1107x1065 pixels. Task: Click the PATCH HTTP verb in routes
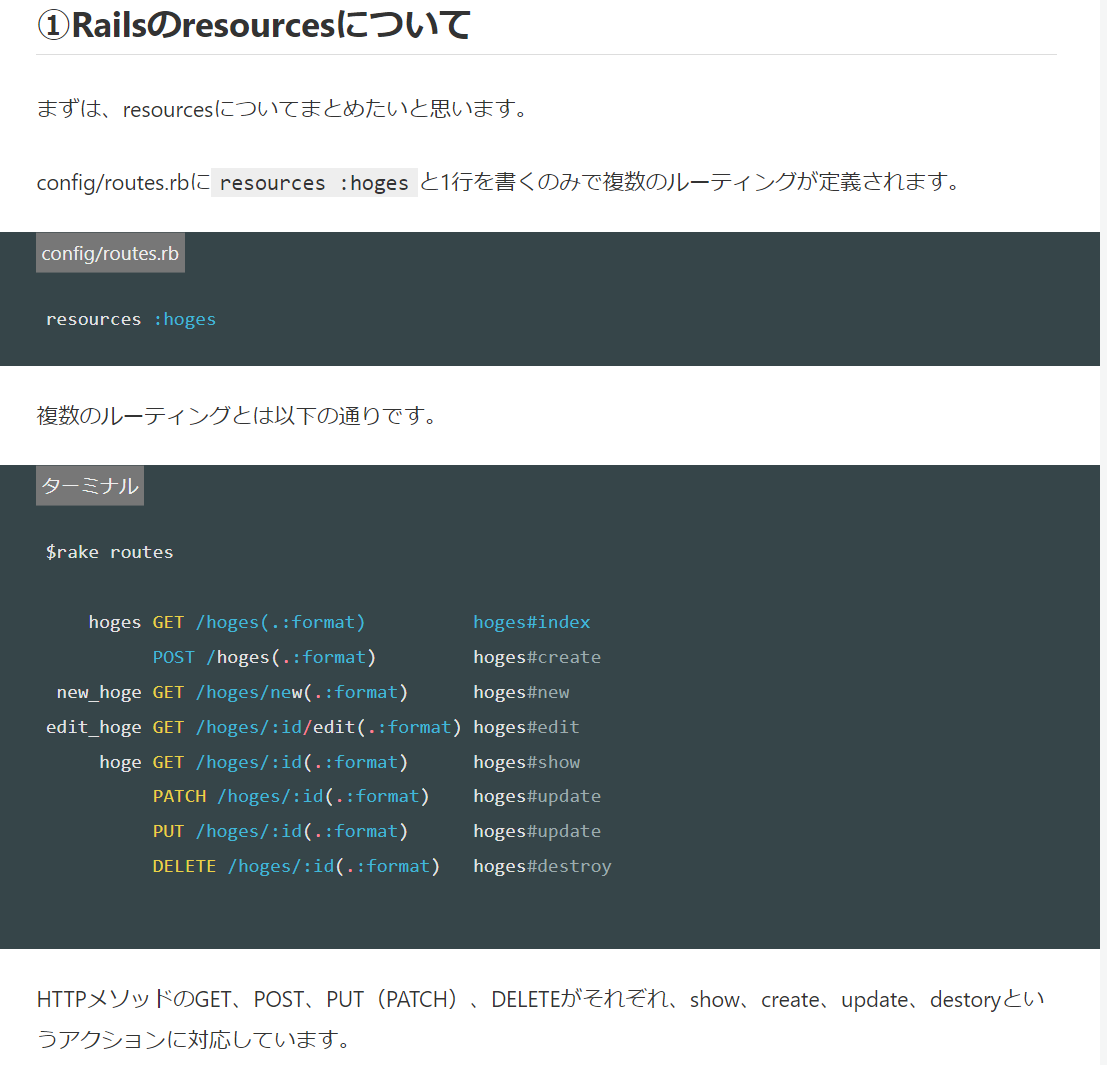pyautogui.click(x=179, y=796)
